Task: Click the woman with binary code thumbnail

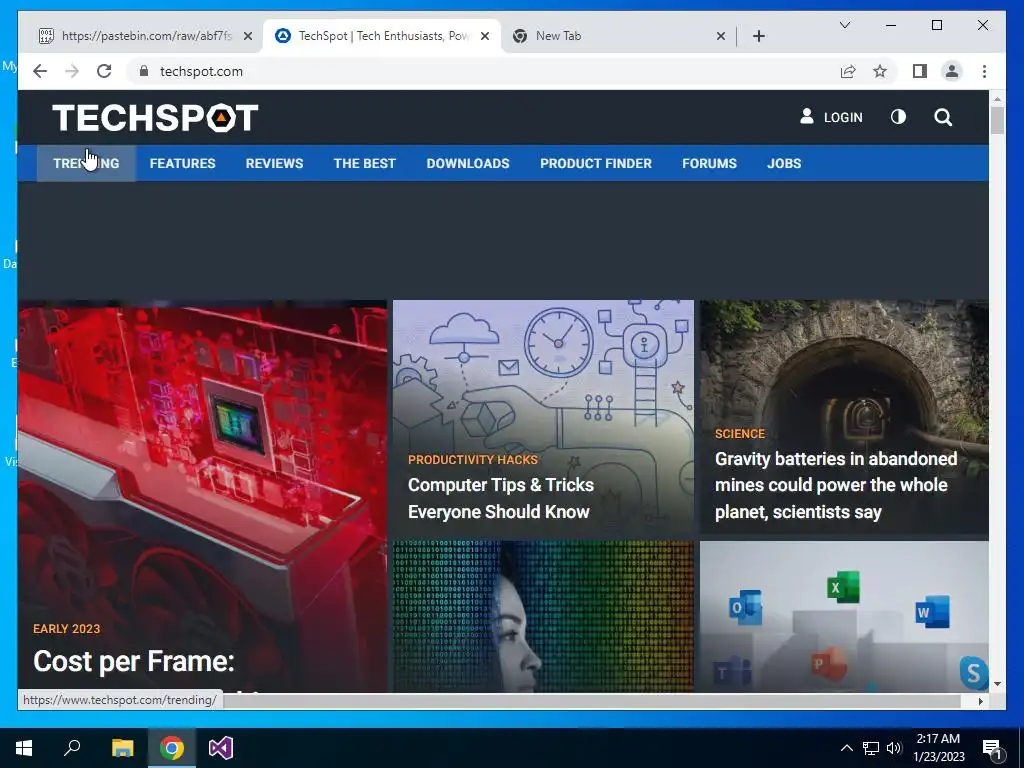Action: click(x=543, y=616)
